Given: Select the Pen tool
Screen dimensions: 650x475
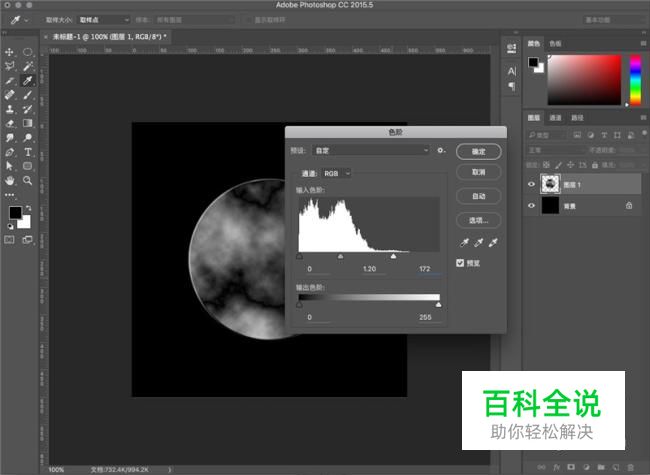Looking at the screenshot, I should click(x=9, y=152).
